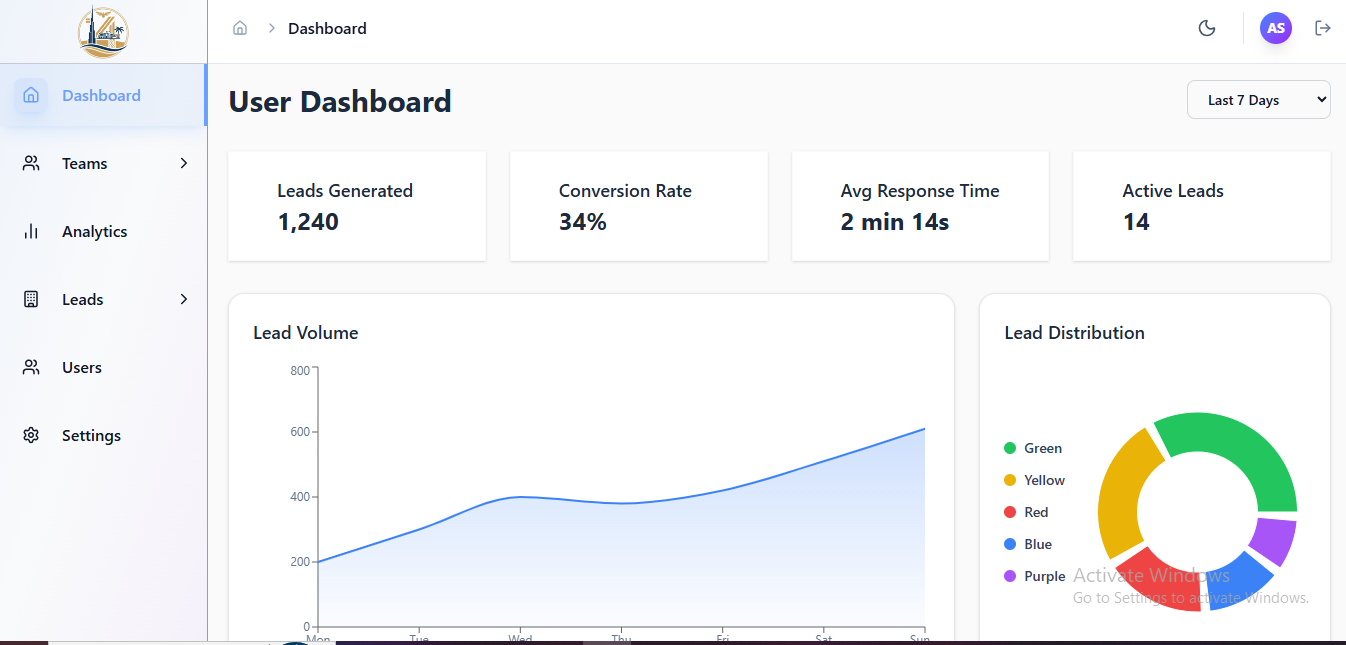
Task: Click the company logo in sidebar
Action: pos(103,32)
